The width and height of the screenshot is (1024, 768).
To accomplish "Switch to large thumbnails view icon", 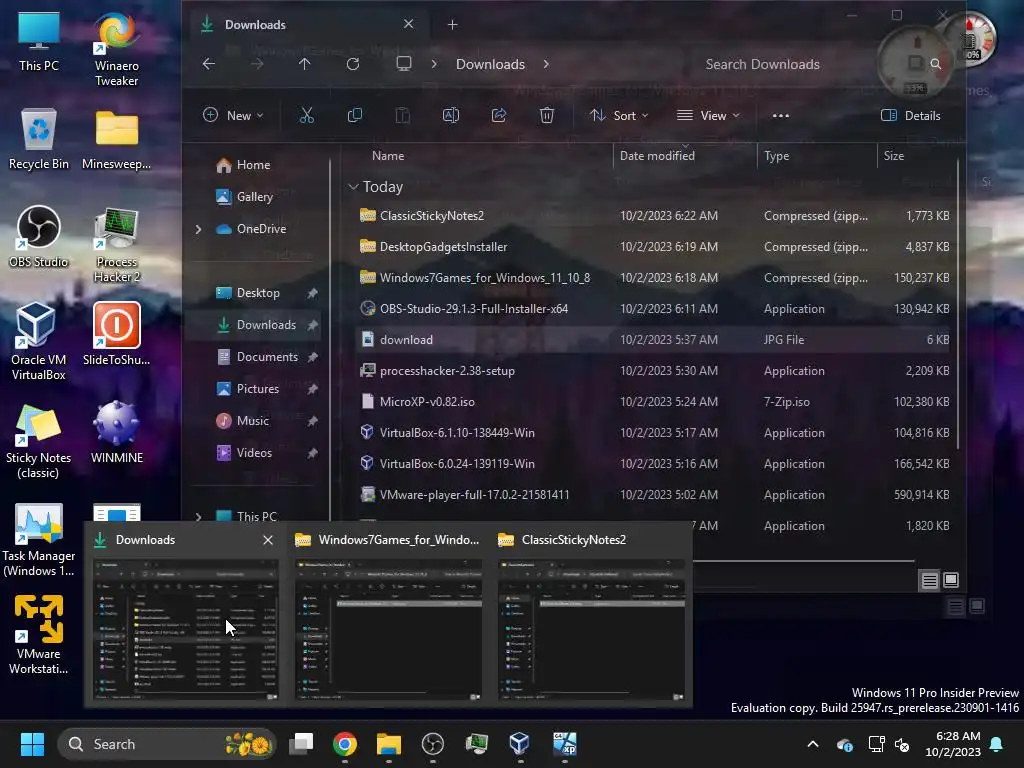I will coord(951,580).
